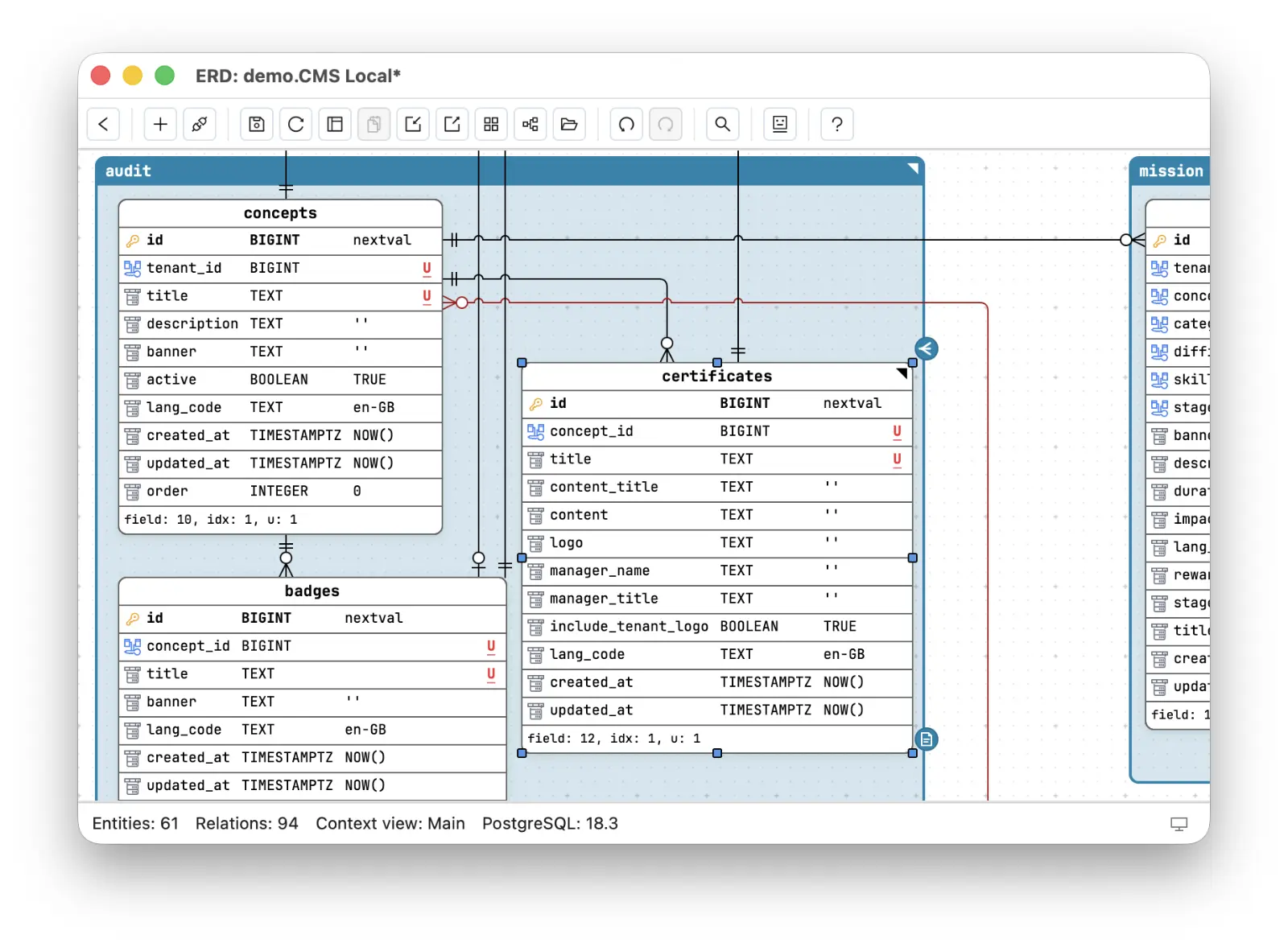Collapse certificates table via corner triangle
1288x947 pixels.
(x=902, y=373)
